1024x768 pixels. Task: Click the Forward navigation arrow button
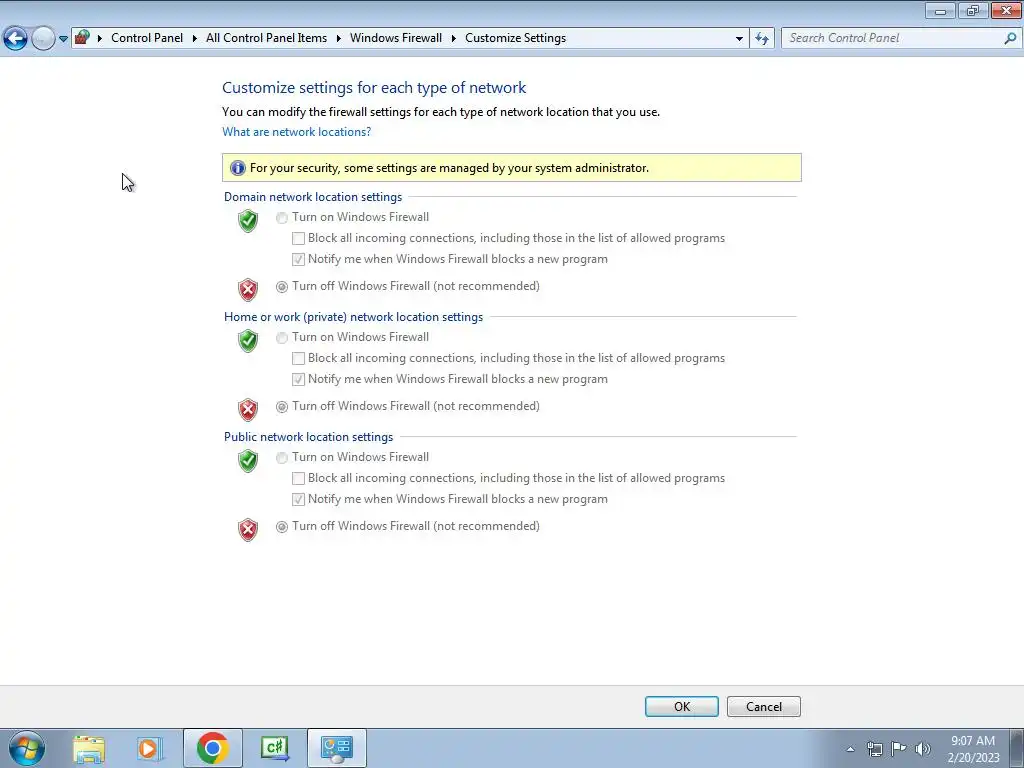43,39
